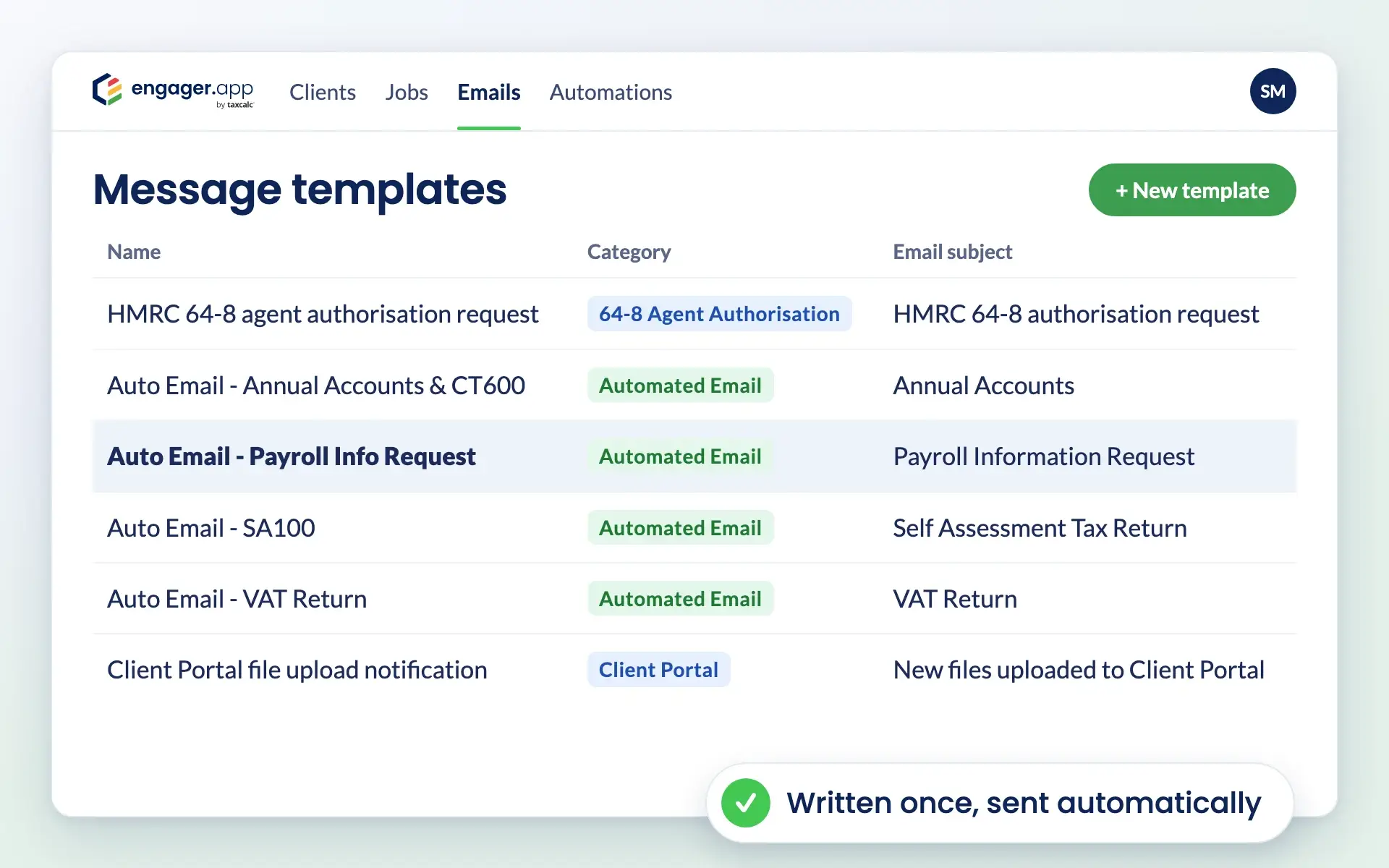Viewport: 1389px width, 868px height.
Task: Click New files uploaded to Client Portal subject
Action: coord(1079,670)
